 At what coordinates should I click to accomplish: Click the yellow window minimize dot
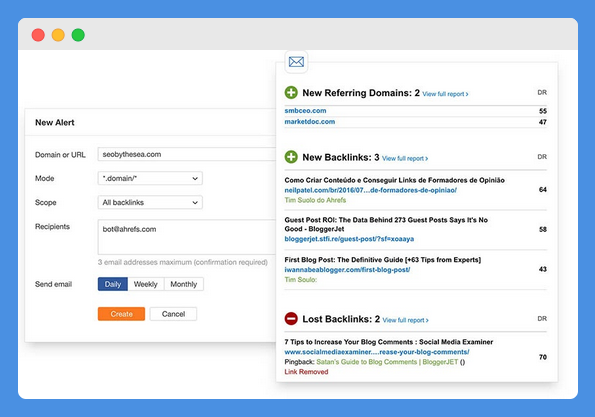coord(58,35)
